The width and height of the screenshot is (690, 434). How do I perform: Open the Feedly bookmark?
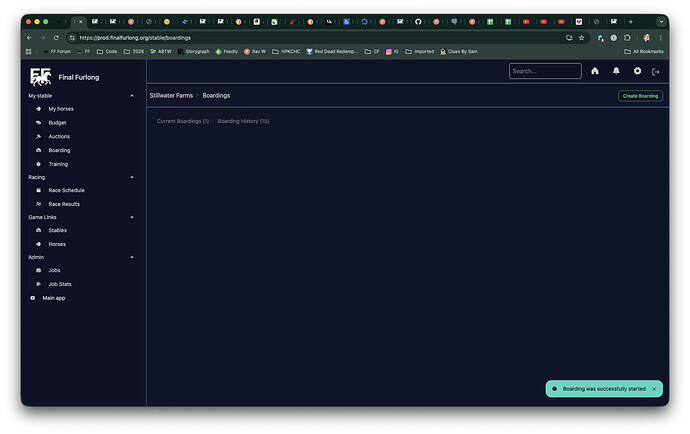point(227,51)
